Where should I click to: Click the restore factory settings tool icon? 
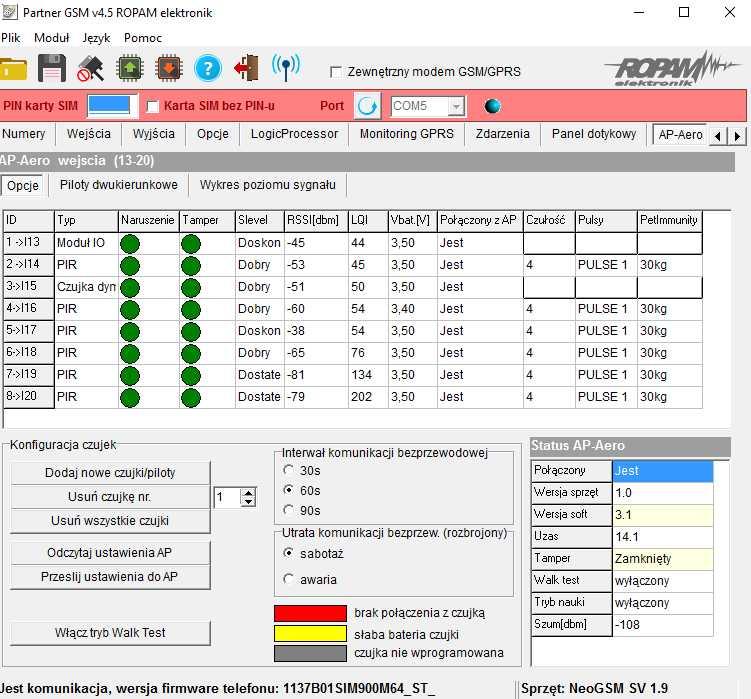click(x=90, y=68)
